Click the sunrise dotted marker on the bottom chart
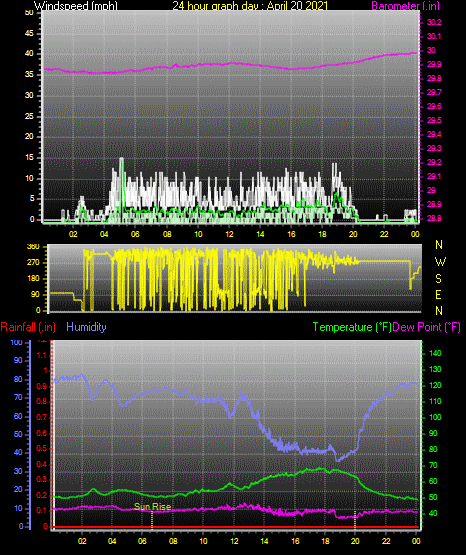 [152, 520]
